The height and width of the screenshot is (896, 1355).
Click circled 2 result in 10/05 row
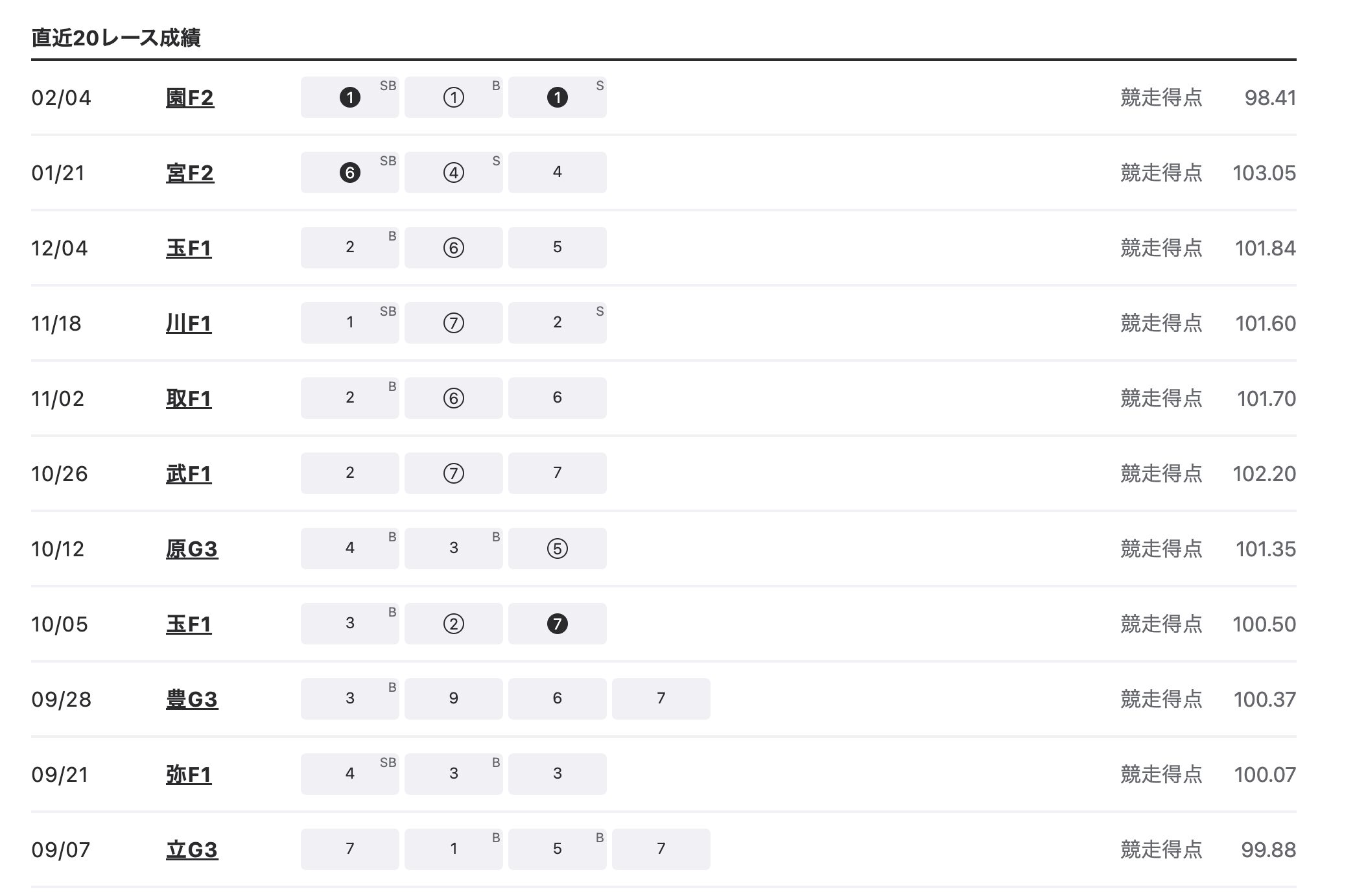pos(454,624)
